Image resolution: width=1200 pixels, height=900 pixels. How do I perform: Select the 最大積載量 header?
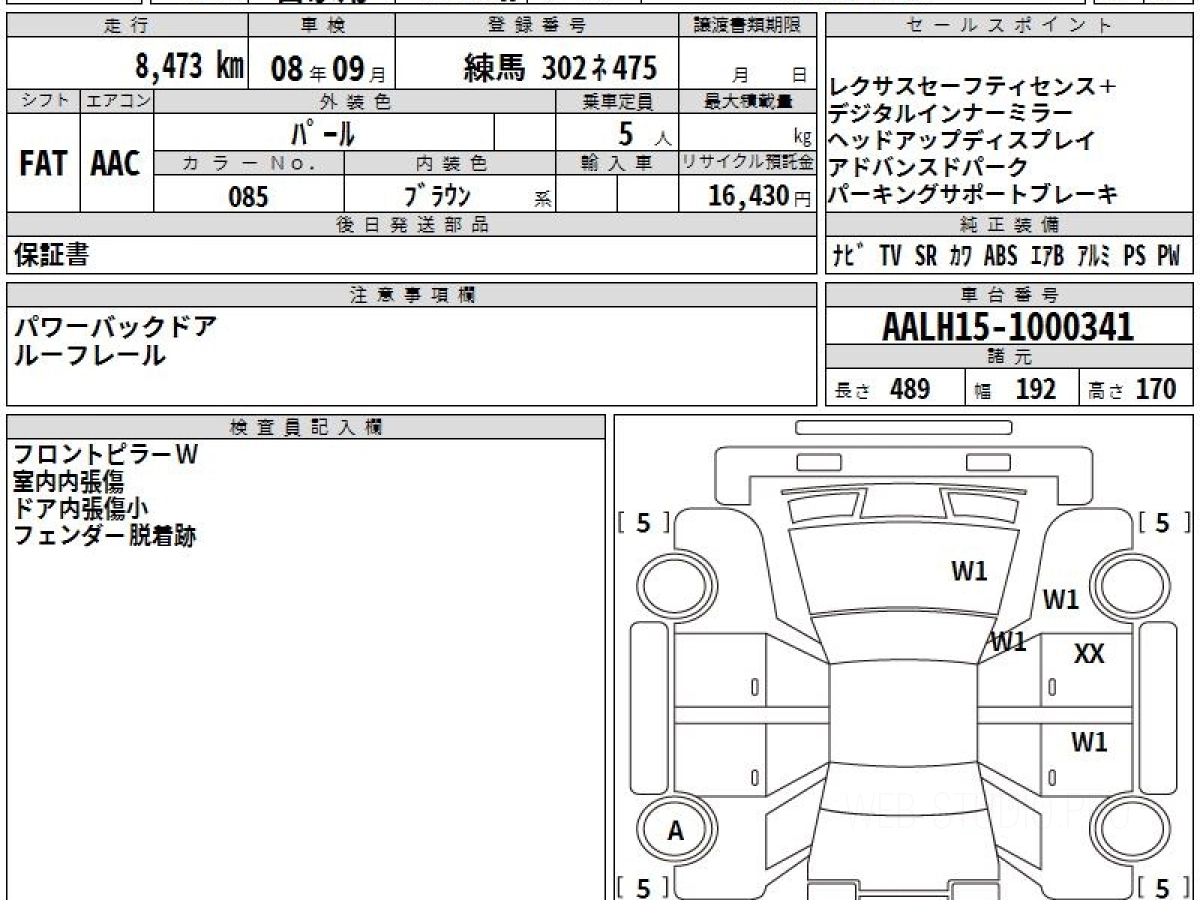[x=748, y=101]
